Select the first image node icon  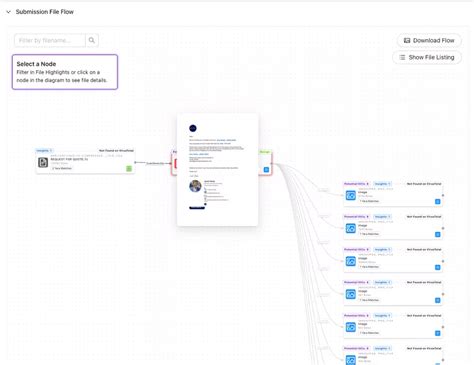pyautogui.click(x=351, y=195)
